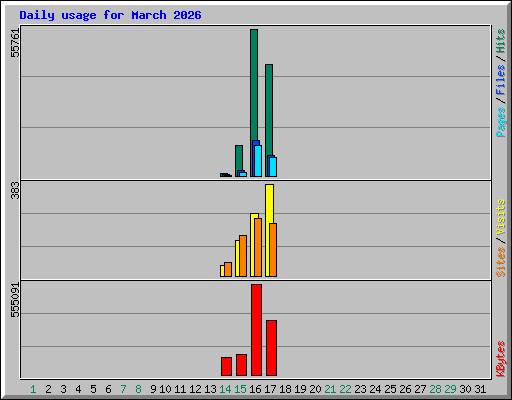Click the yellow Visits legend label
The height and width of the screenshot is (400, 512).
500,218
